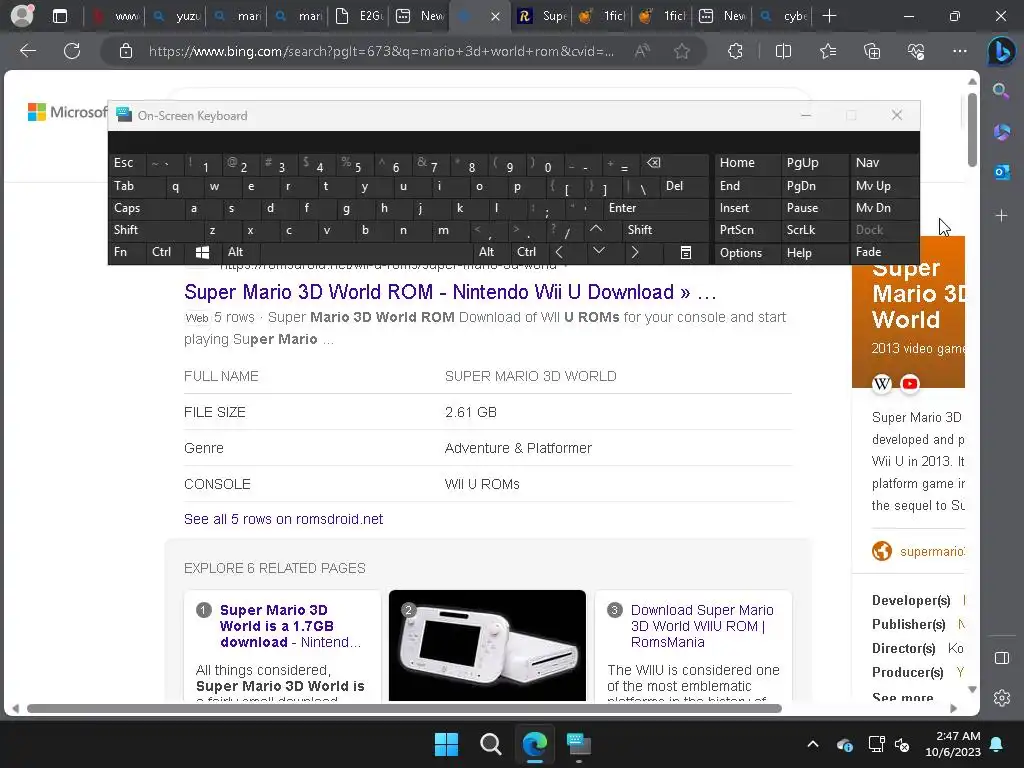Open Edge Settings and more menu
This screenshot has height=768, width=1024.
959,51
